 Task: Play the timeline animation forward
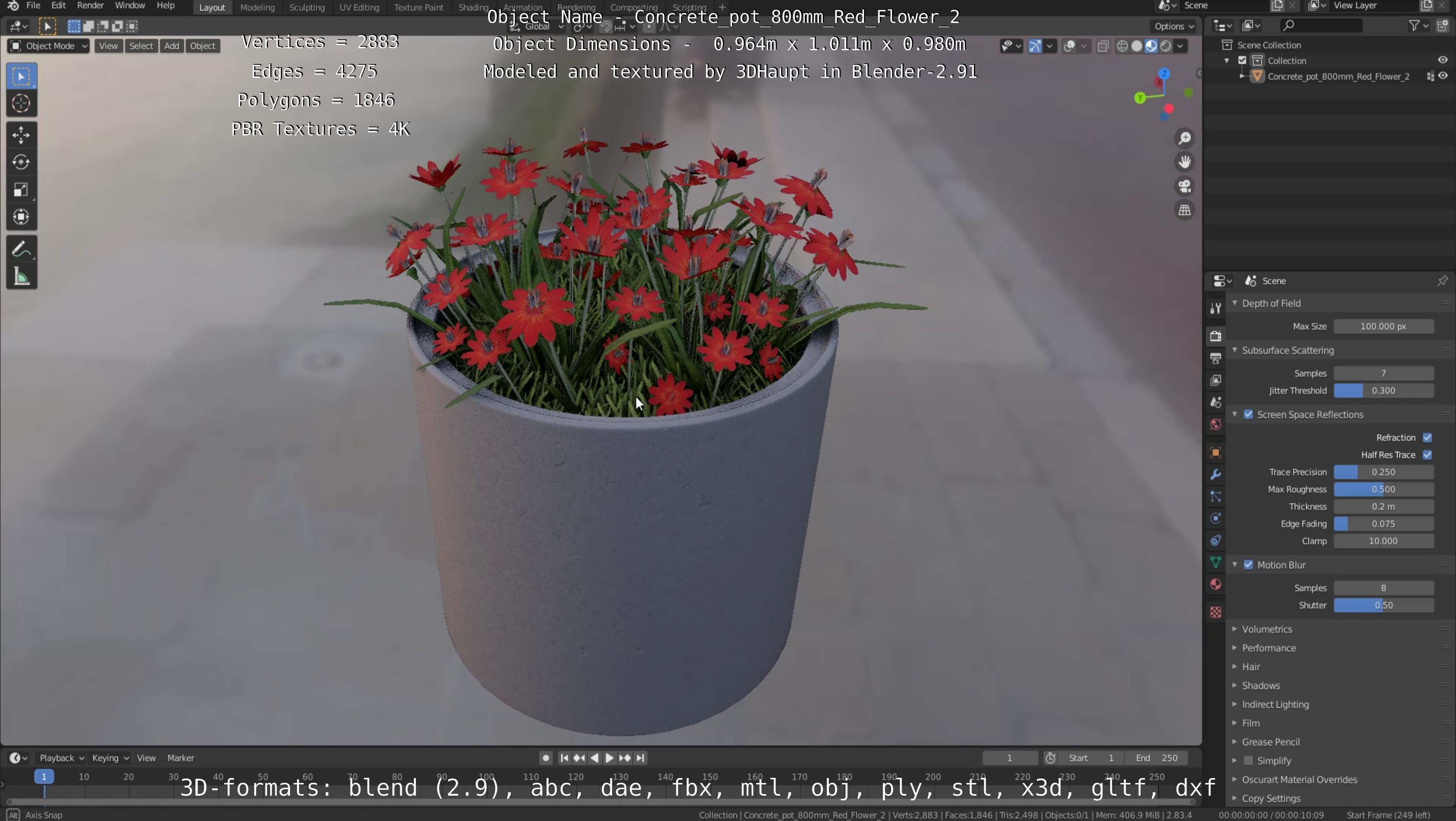pos(609,758)
